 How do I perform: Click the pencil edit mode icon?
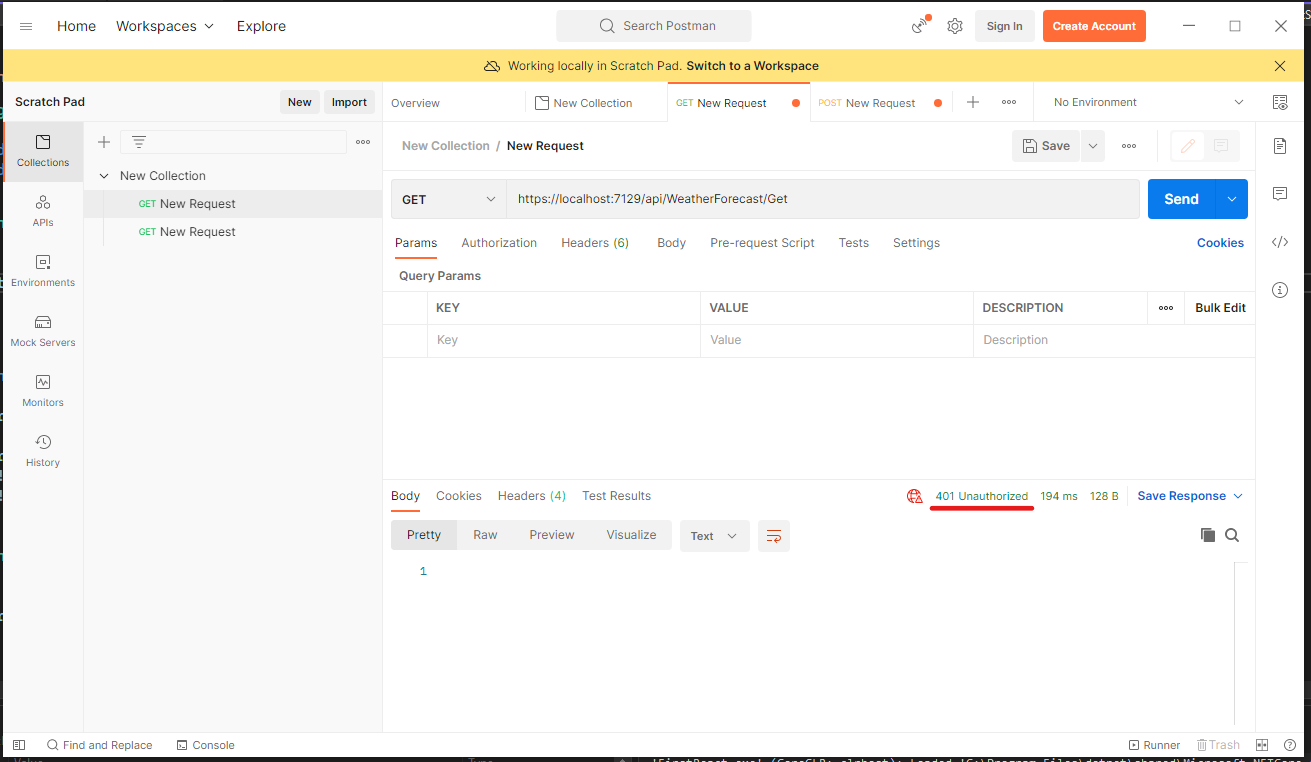(x=1188, y=146)
